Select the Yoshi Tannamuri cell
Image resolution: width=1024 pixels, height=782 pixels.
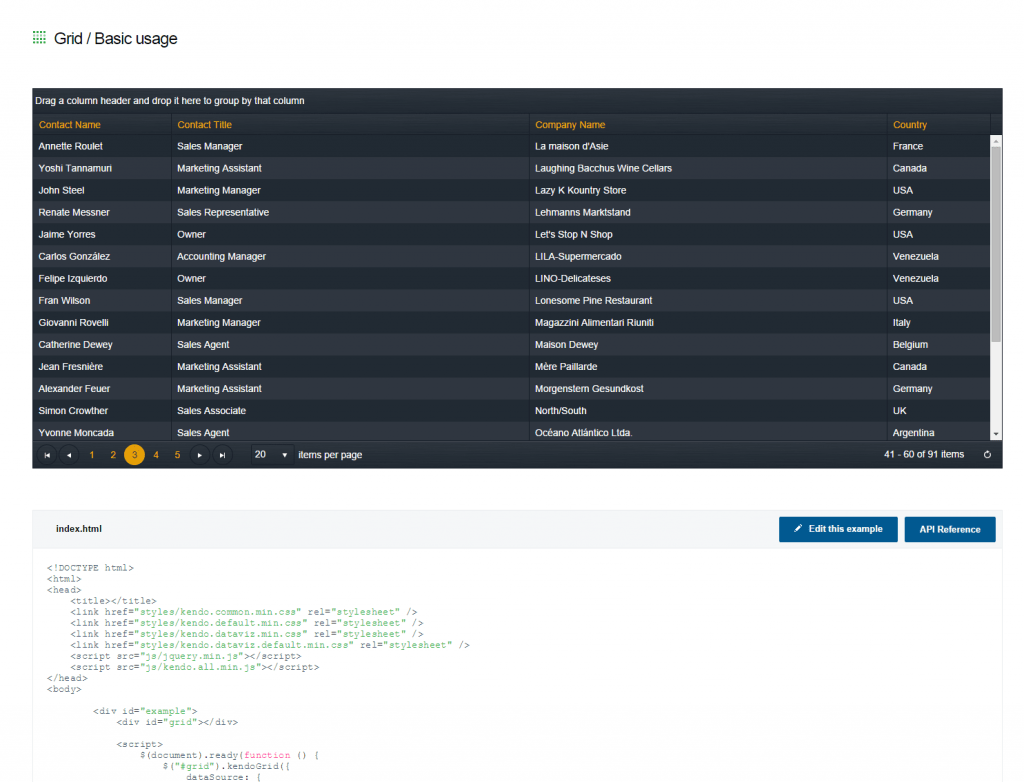pos(102,169)
